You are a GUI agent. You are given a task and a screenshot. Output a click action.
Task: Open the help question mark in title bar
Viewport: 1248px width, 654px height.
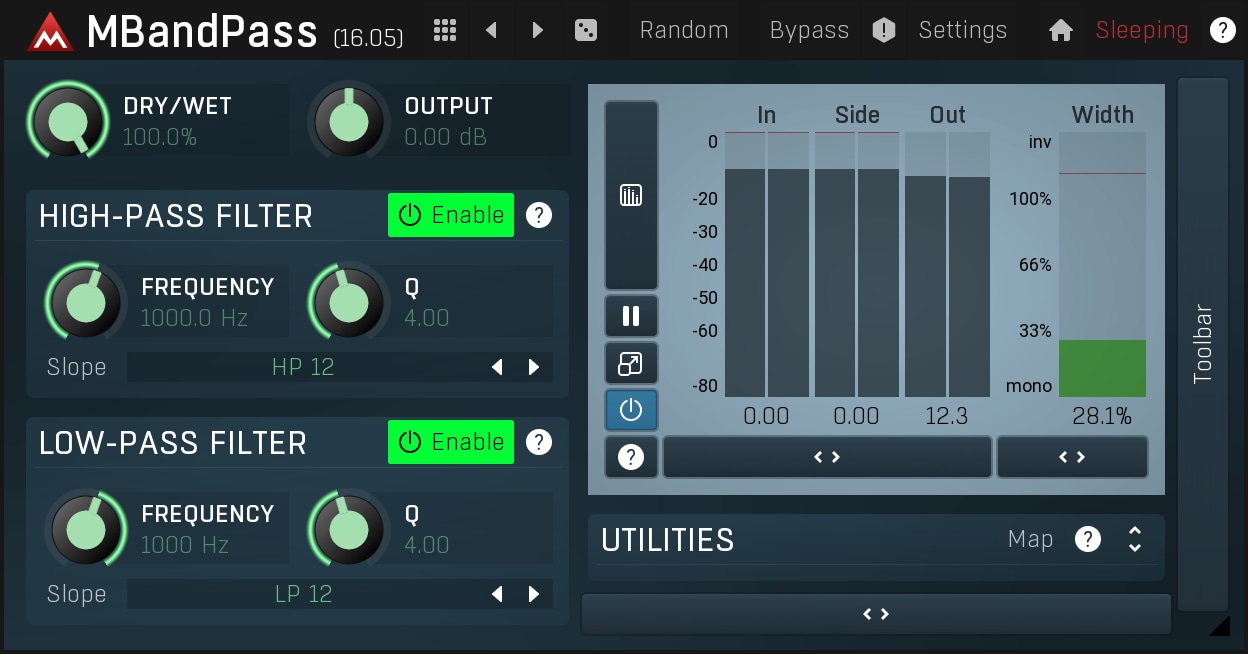pos(1222,30)
